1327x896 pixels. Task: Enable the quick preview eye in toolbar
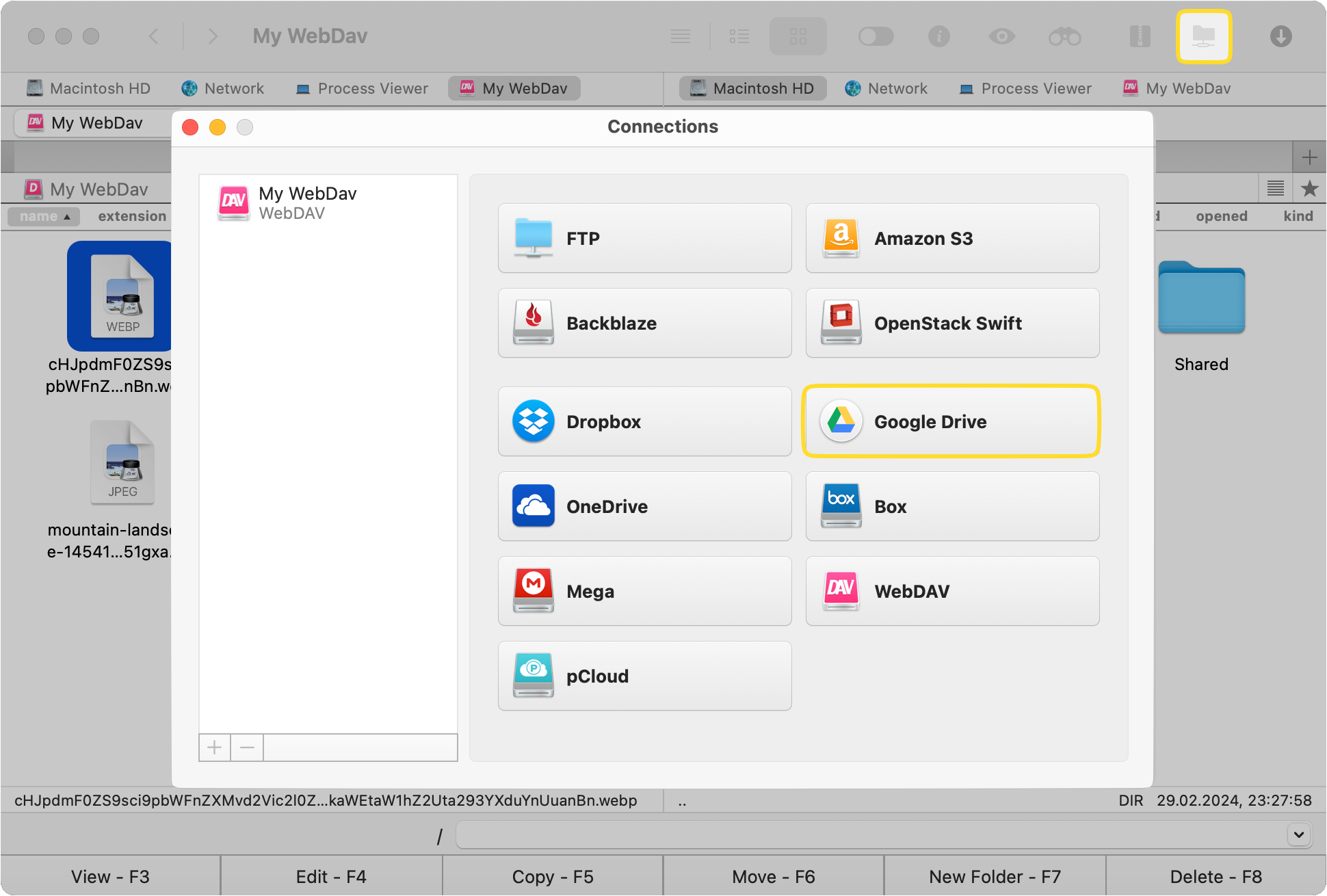(x=1001, y=36)
